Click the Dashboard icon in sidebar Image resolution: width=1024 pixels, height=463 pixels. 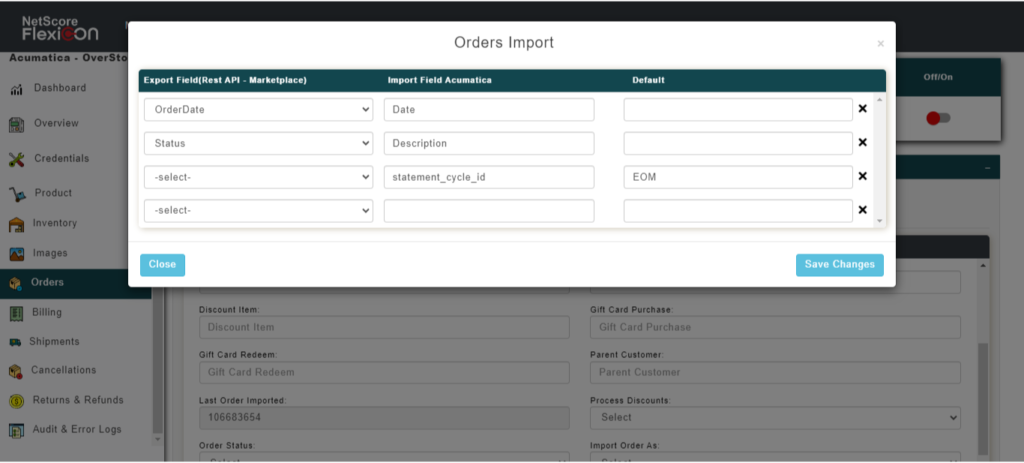click(16, 90)
